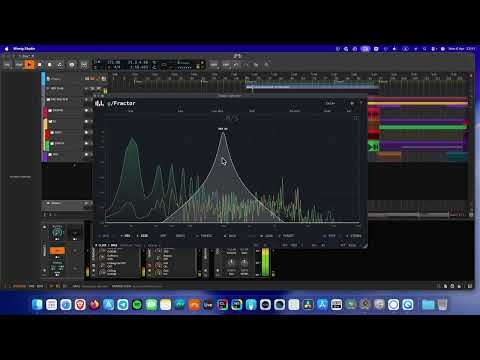This screenshot has width=480, height=360.
Task: Click the orange Bitwig Studio Dock icon
Action: pos(194,305)
